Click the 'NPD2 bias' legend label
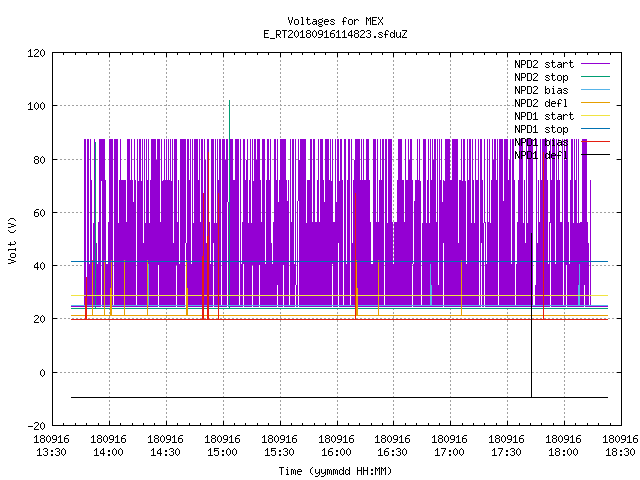Image resolution: width=640 pixels, height=480 pixels. point(541,90)
